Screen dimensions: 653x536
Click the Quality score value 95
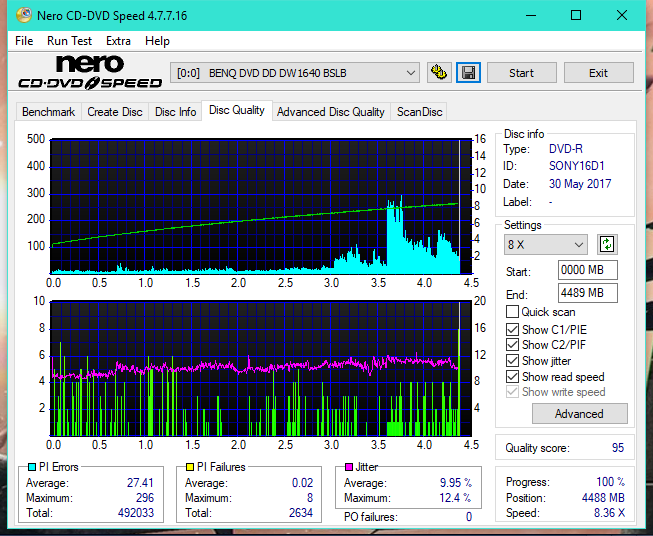[x=618, y=448]
